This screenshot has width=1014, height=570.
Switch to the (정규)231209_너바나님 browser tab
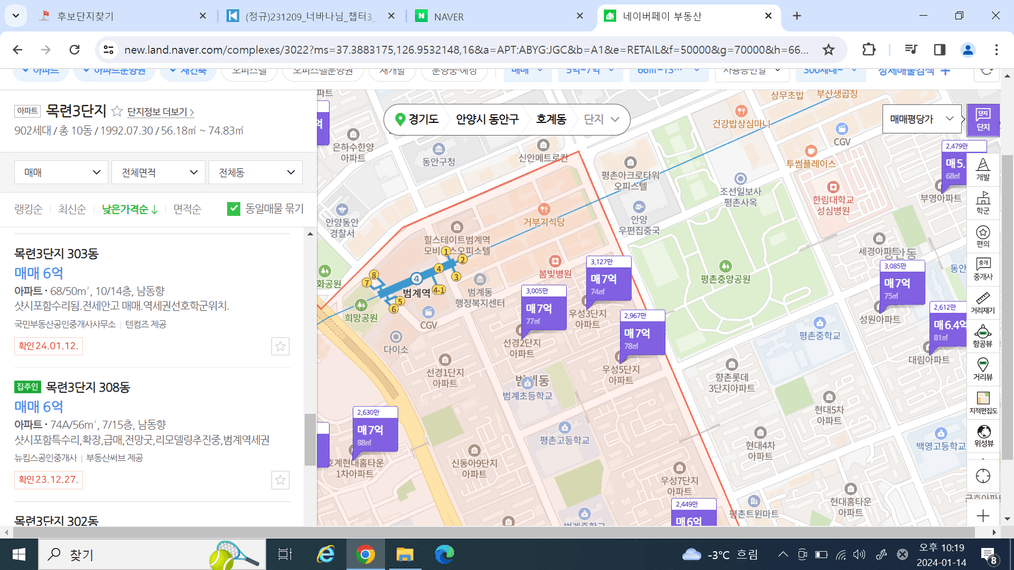coord(309,16)
